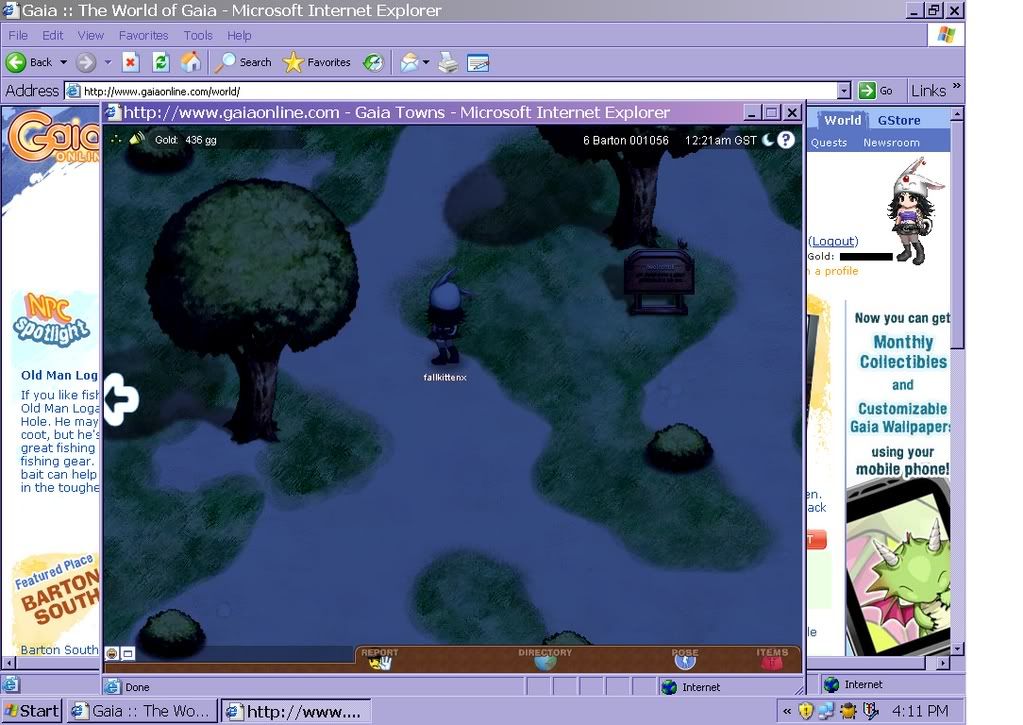
Task: Click the Print icon in toolbar
Action: [x=448, y=63]
